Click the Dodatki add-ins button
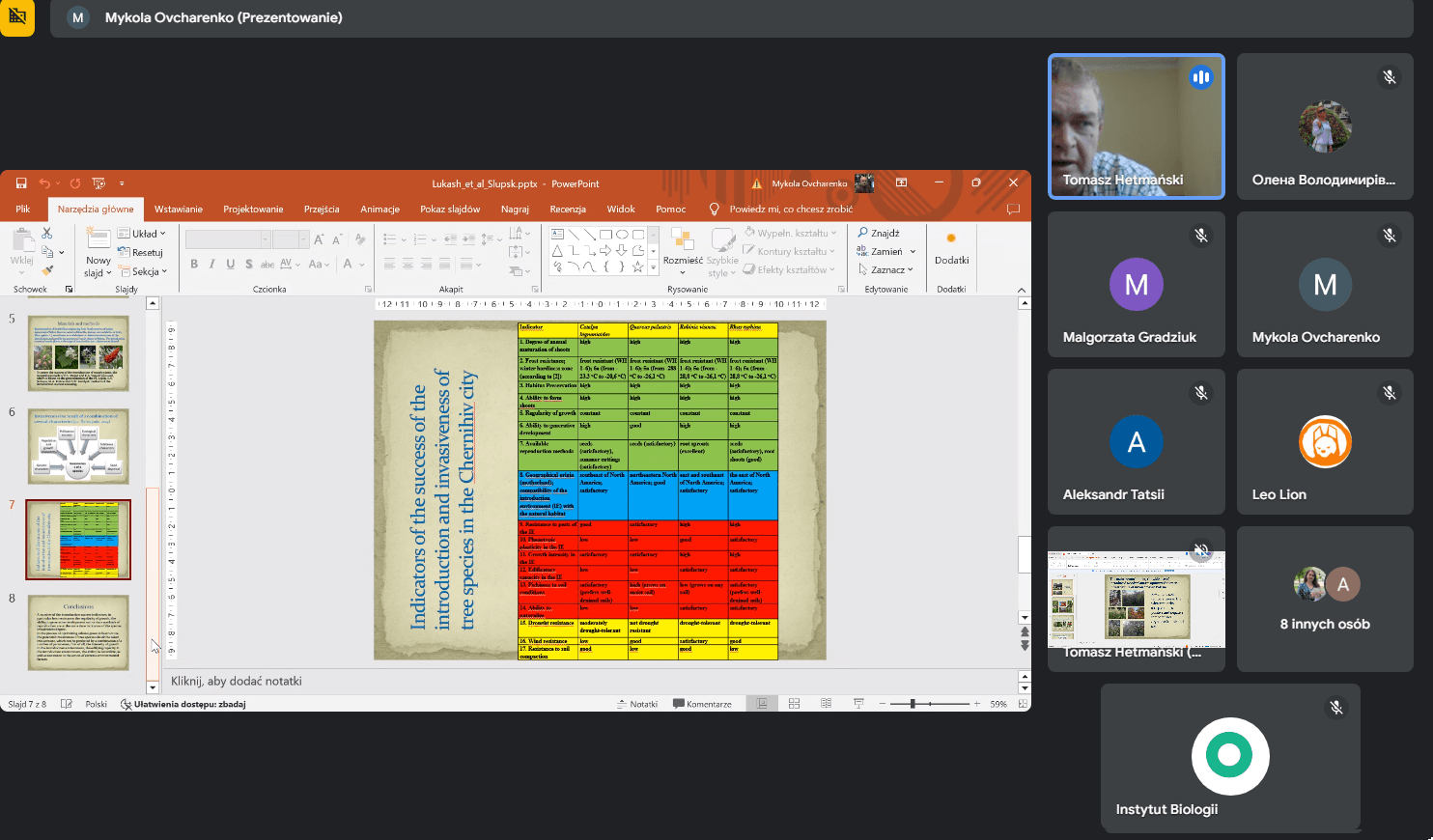Screen dimensions: 1433x840 (x=951, y=249)
